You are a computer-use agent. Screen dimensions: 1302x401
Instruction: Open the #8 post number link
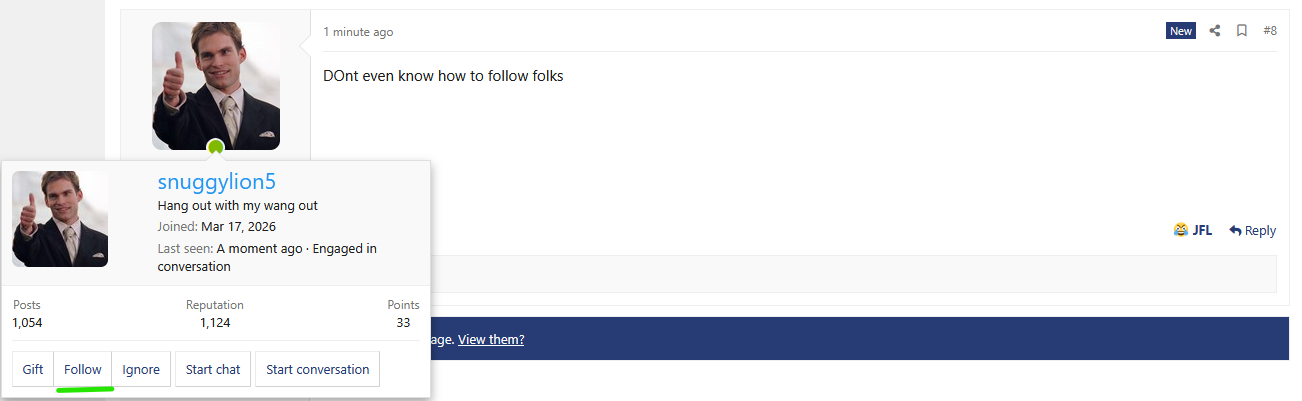pos(1269,31)
